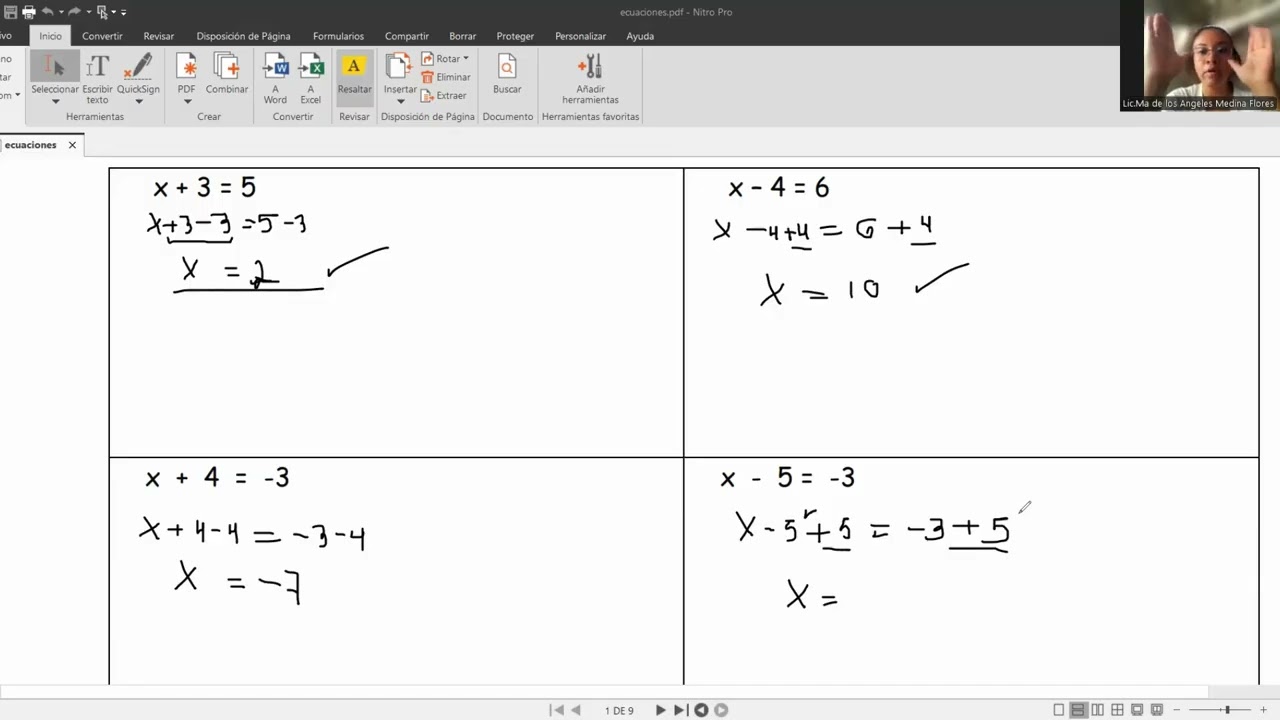Switch to facing pages view
1280x720 pixels.
coord(1098,710)
